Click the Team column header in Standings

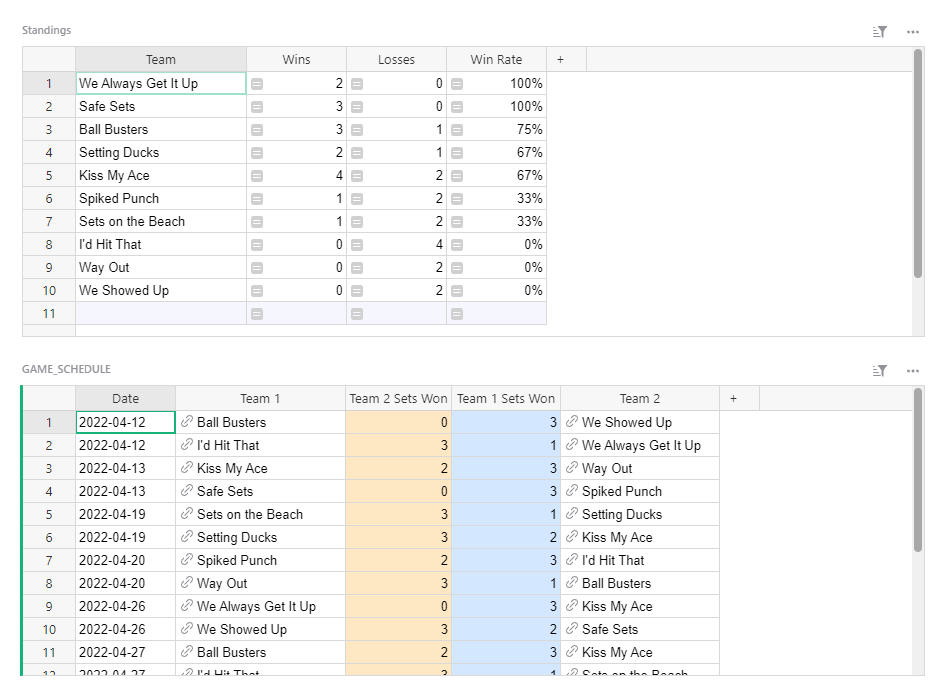(160, 59)
